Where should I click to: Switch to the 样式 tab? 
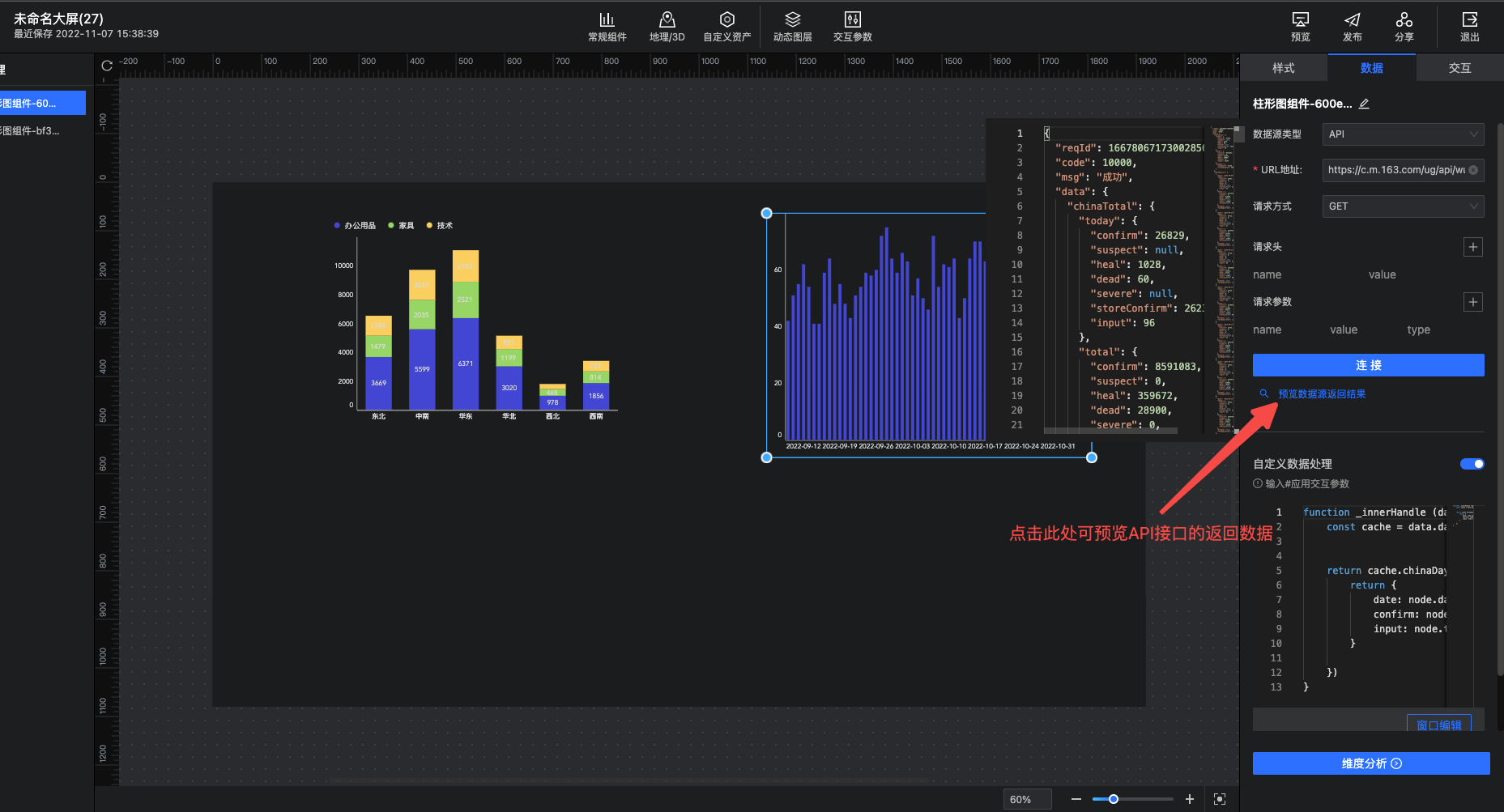coord(1283,68)
